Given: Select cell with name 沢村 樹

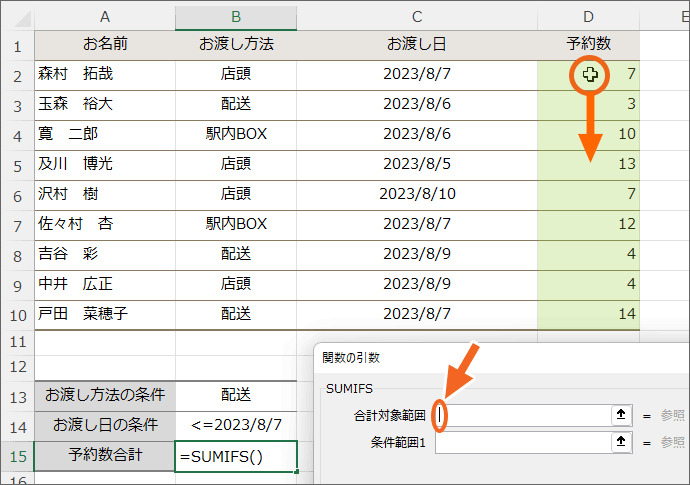Looking at the screenshot, I should click(x=105, y=194).
